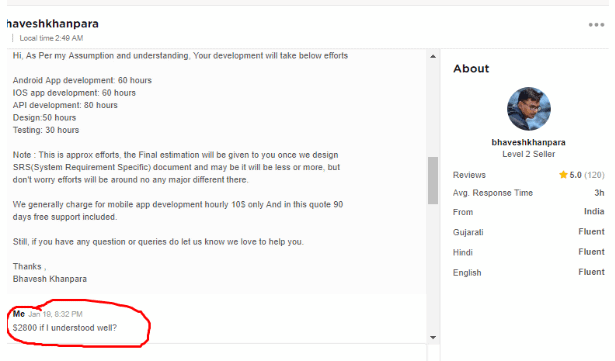
Task: Click the chat scrollbar thumb
Action: click(433, 180)
